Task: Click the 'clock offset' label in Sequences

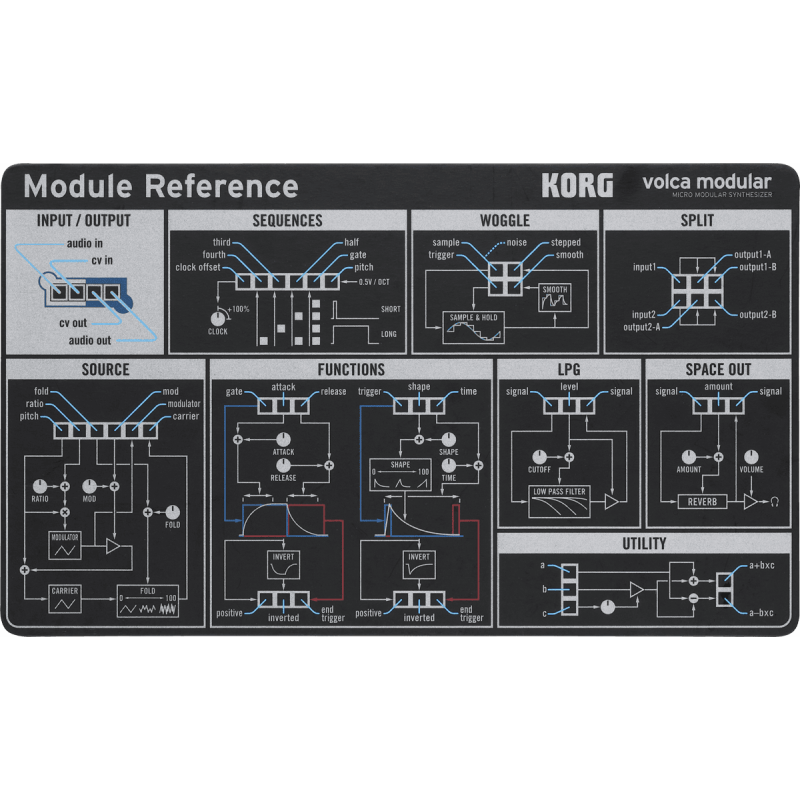Action: [x=198, y=267]
